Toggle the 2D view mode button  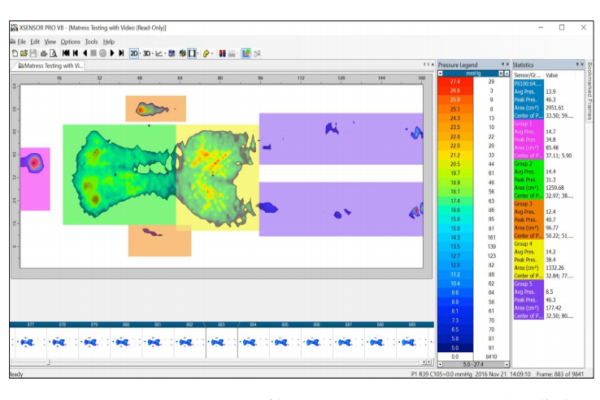point(134,52)
